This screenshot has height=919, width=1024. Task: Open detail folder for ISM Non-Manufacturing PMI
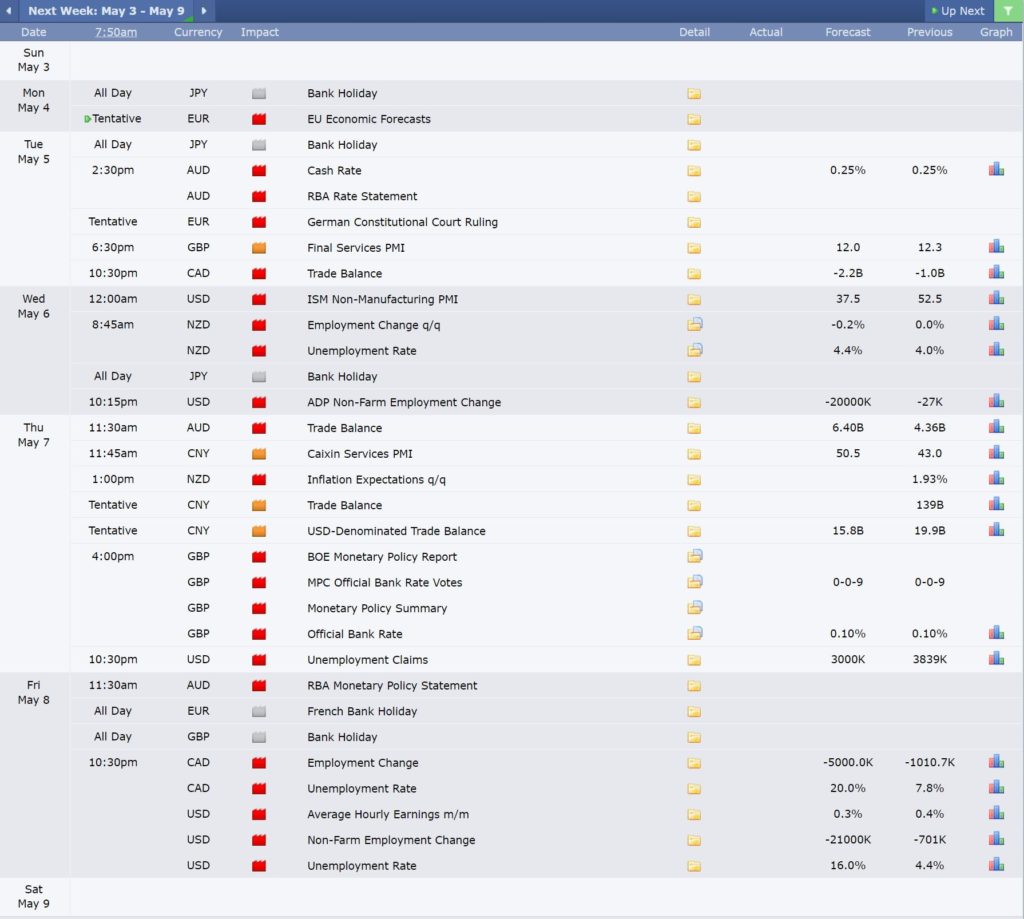coord(694,300)
